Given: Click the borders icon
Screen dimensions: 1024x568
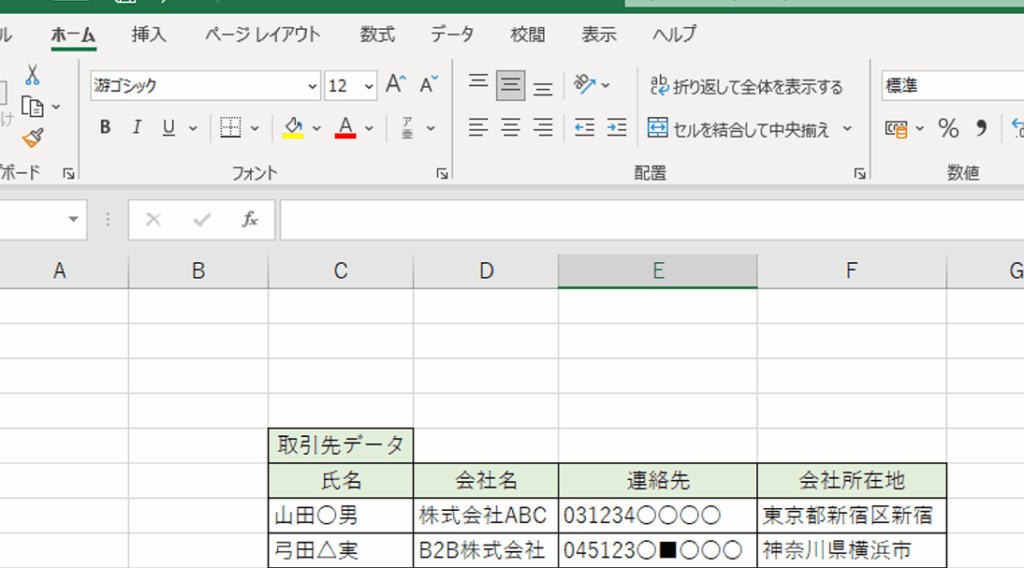Looking at the screenshot, I should (x=231, y=128).
